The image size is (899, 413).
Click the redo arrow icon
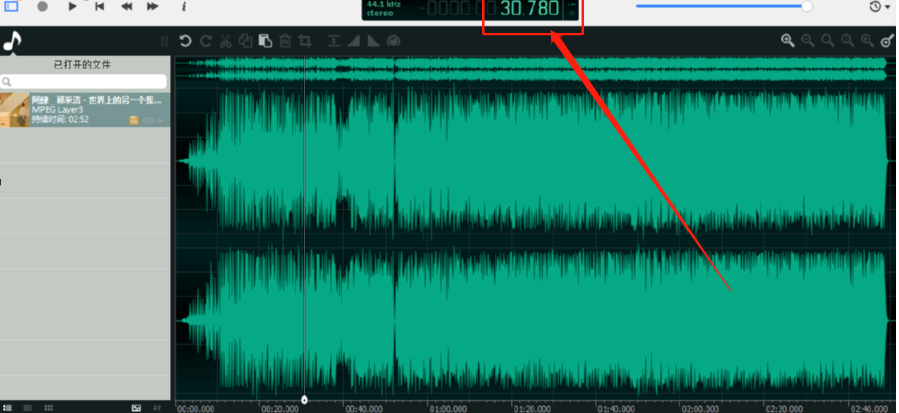click(x=205, y=41)
